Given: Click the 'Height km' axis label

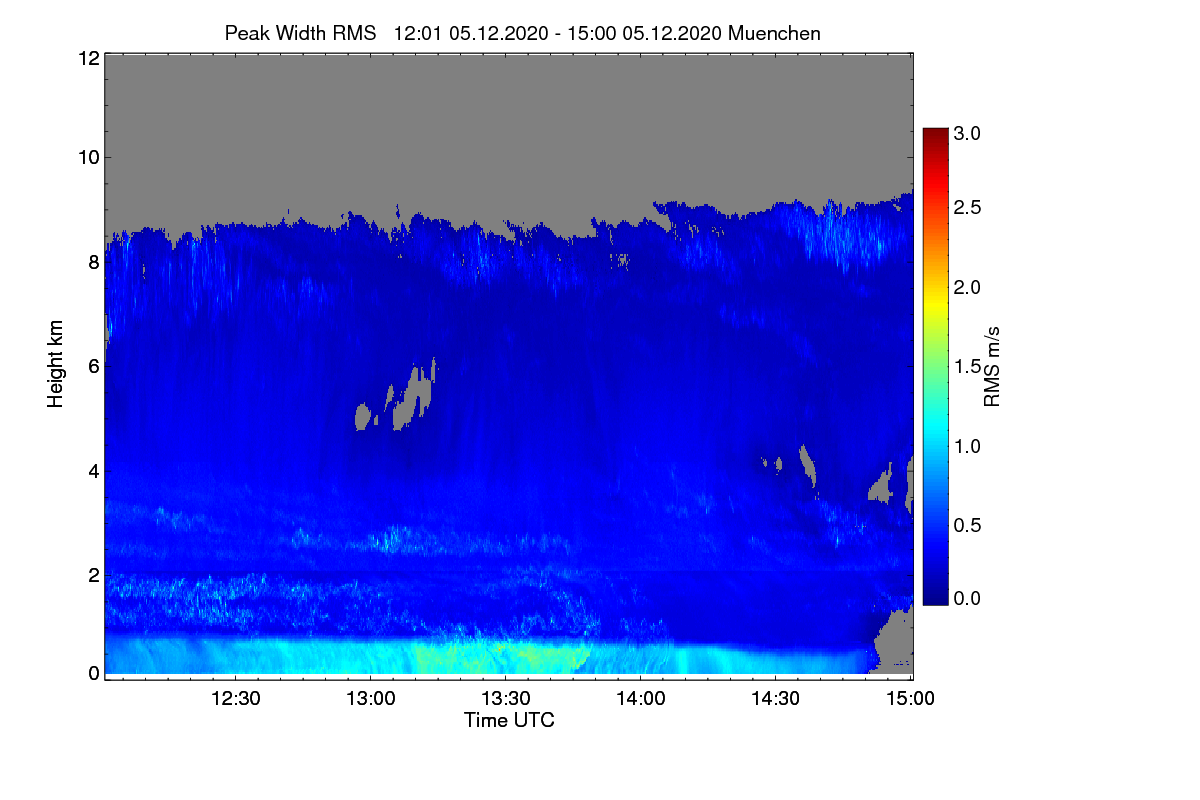Looking at the screenshot, I should (x=56, y=365).
